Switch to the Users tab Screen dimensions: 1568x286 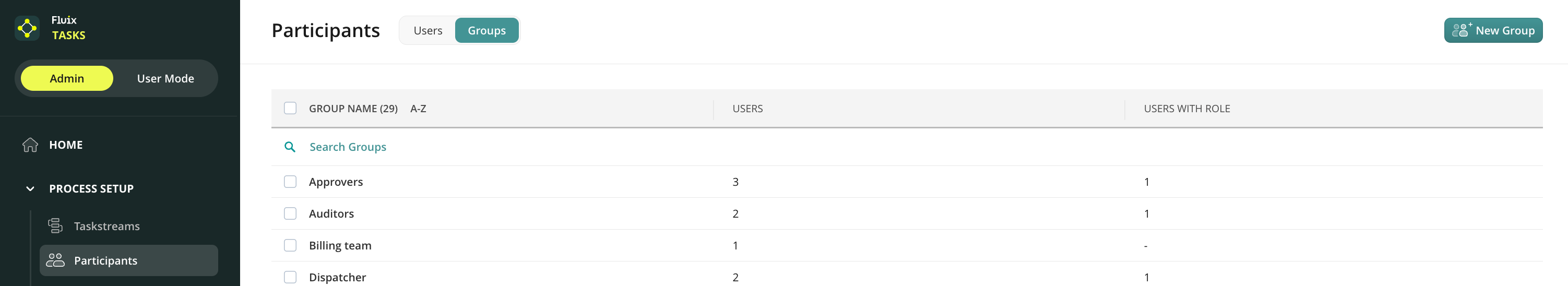coord(428,30)
